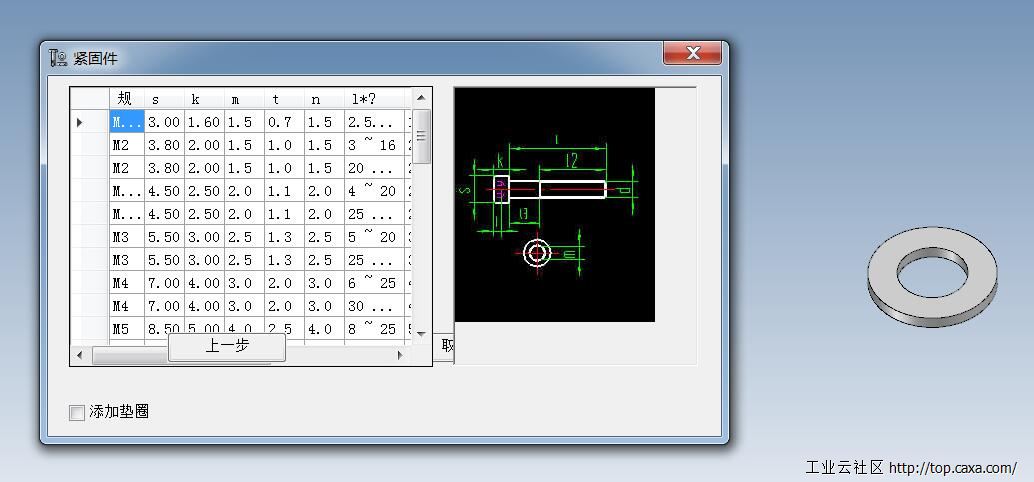
Task: Click the 紧固件 dialog title icon
Action: tap(58, 58)
